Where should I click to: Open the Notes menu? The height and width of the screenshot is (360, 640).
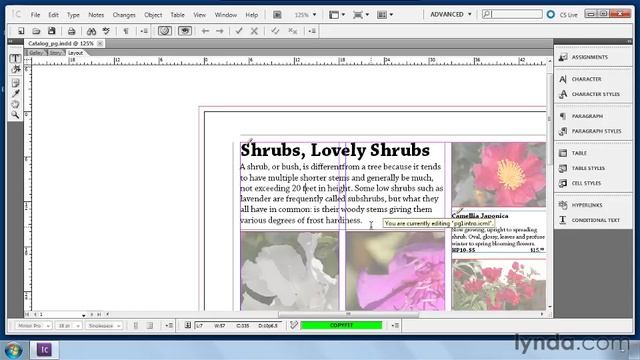click(x=96, y=15)
